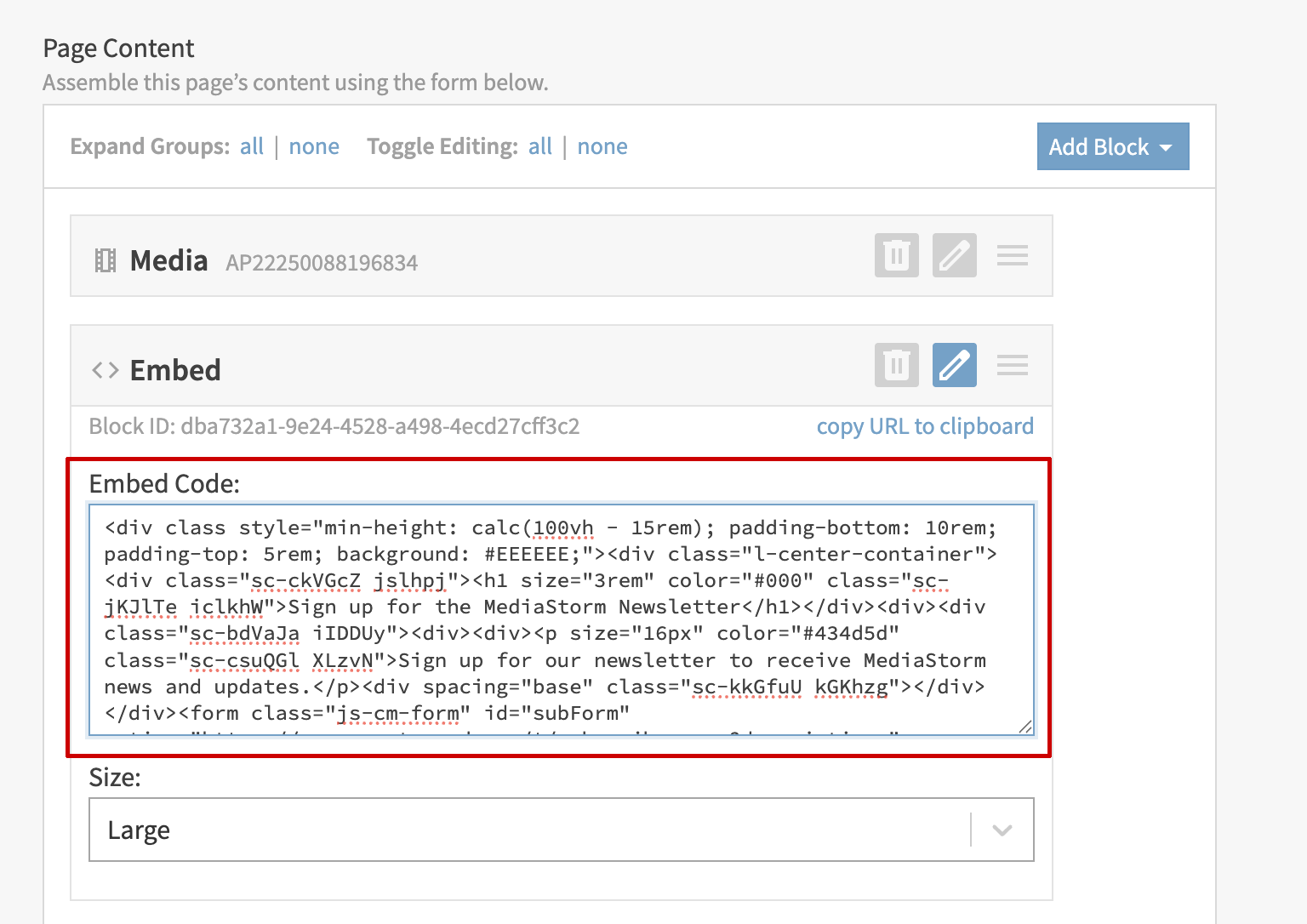Click the Embed Code textarea resize handle
This screenshot has height=924, width=1307.
pyautogui.click(x=1026, y=727)
